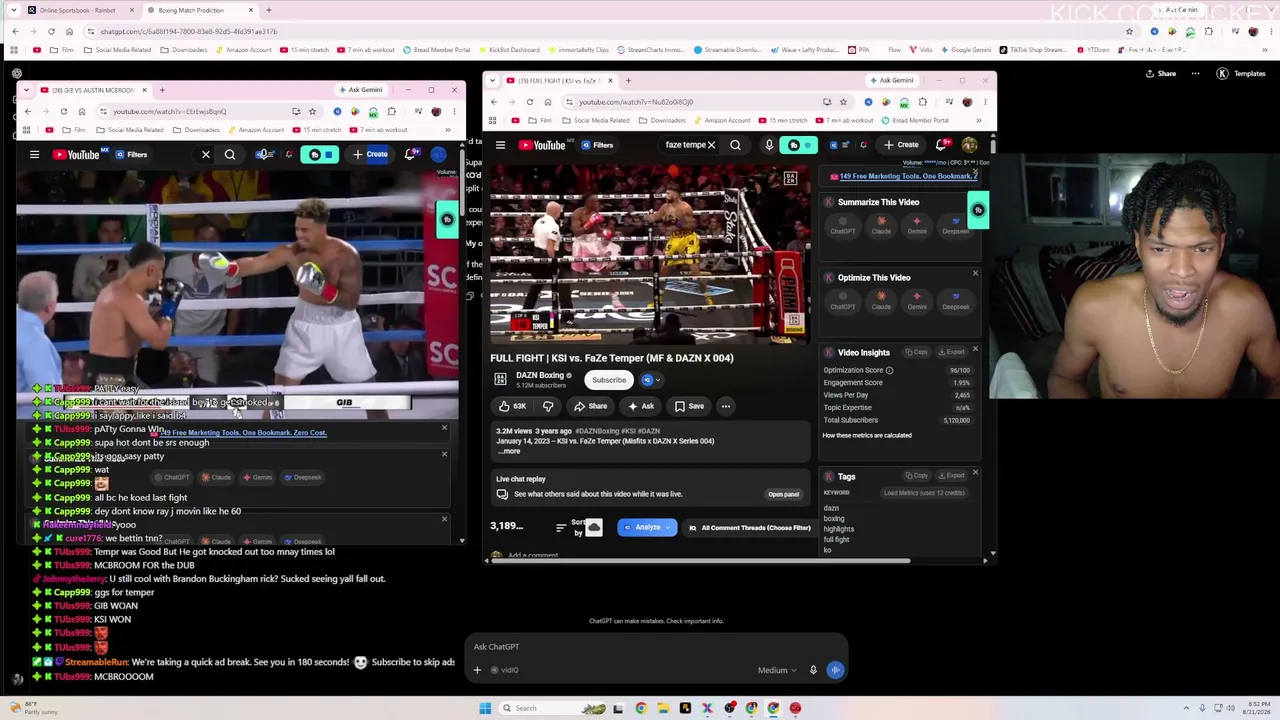
Task: Toggle the teal vidIQ switch in KSI fight window
Action: coord(799,145)
